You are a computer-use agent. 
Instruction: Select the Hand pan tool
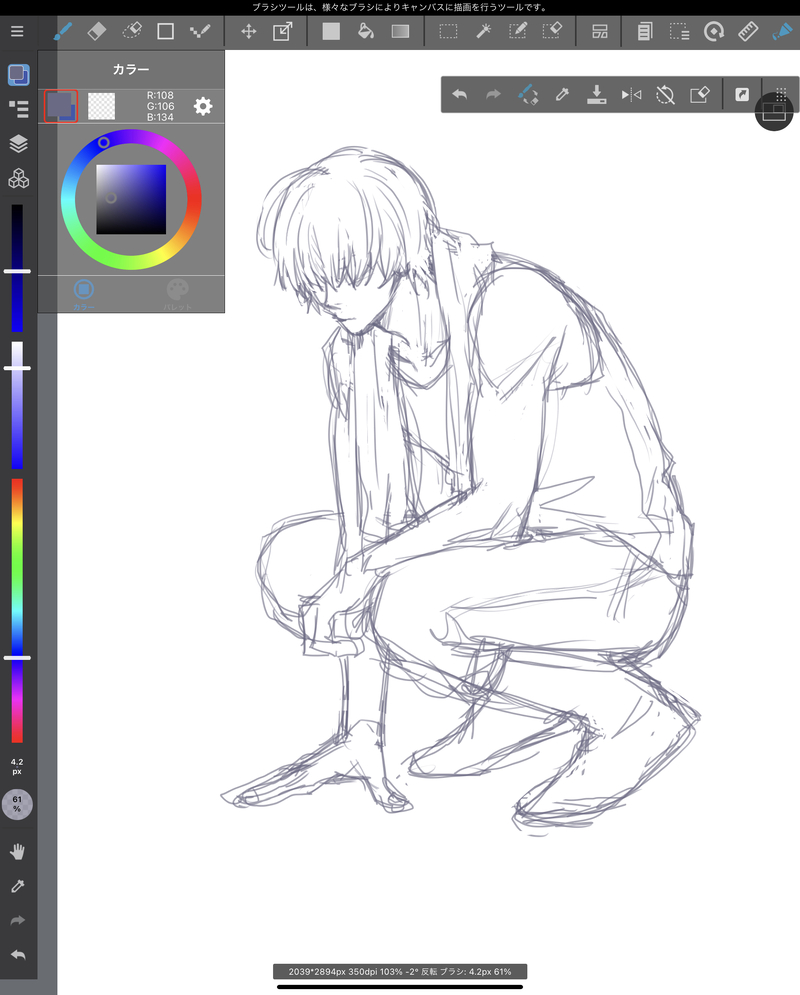[x=18, y=852]
